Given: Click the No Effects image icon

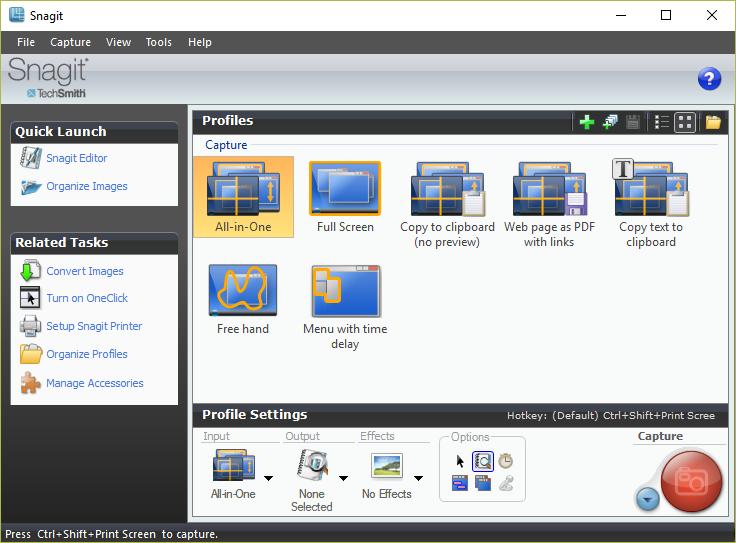Looking at the screenshot, I should point(387,466).
